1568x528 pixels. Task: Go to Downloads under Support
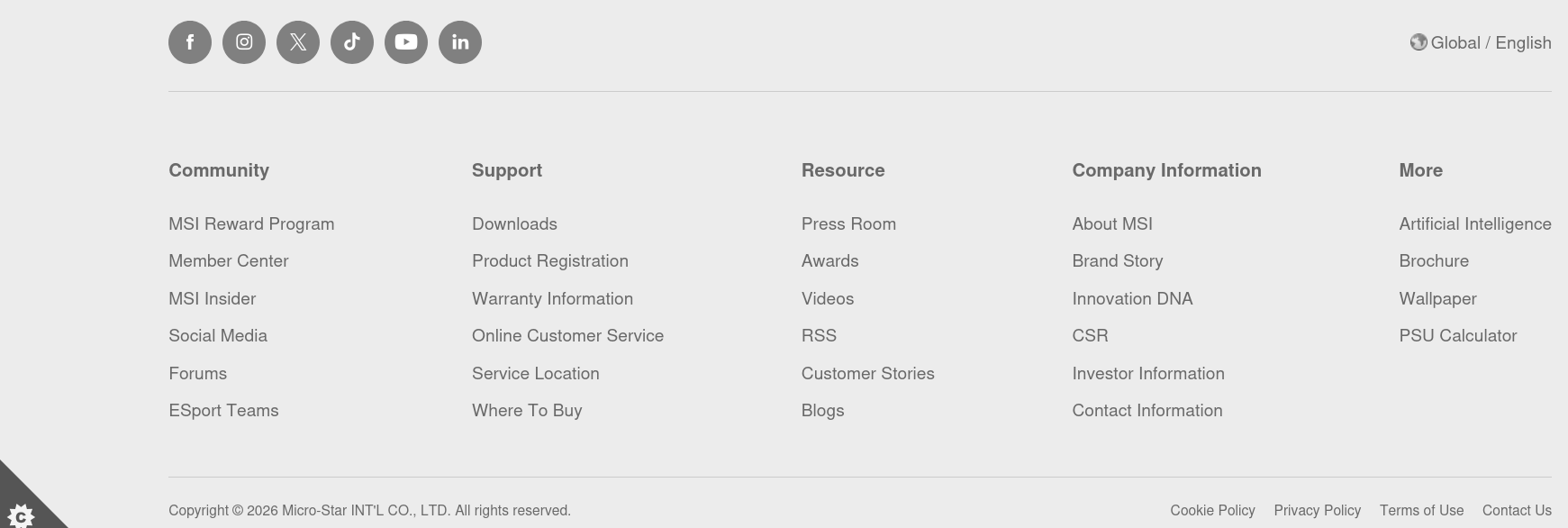click(x=514, y=224)
